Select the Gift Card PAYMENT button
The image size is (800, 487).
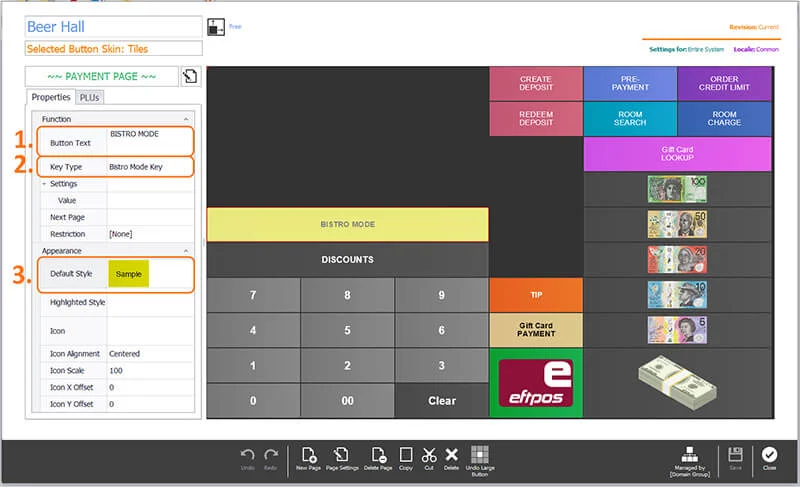point(536,330)
